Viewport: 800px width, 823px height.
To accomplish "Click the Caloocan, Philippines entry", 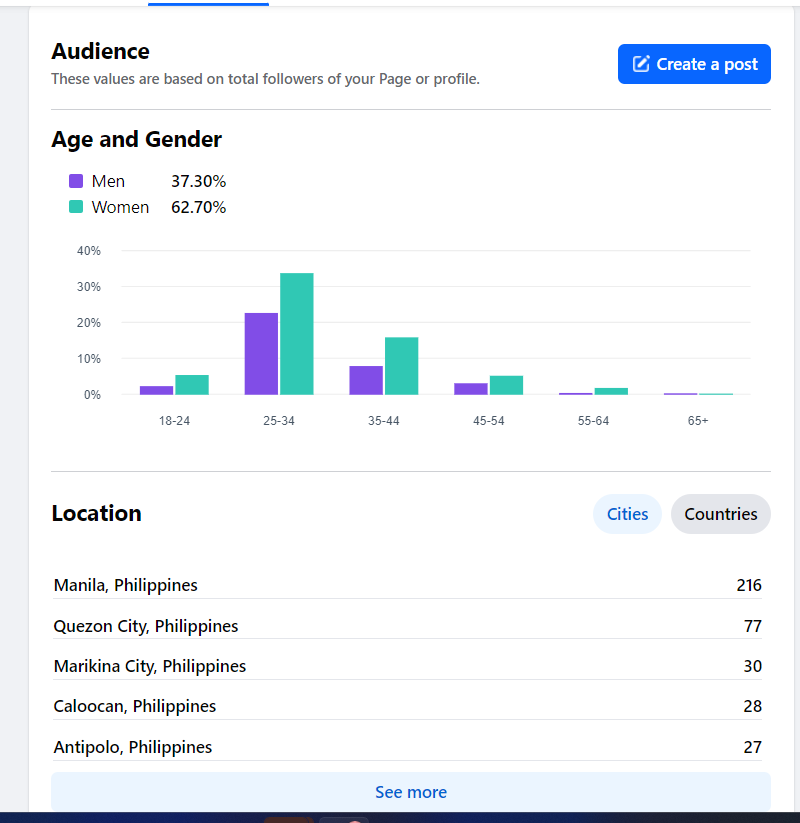I will pyautogui.click(x=135, y=706).
